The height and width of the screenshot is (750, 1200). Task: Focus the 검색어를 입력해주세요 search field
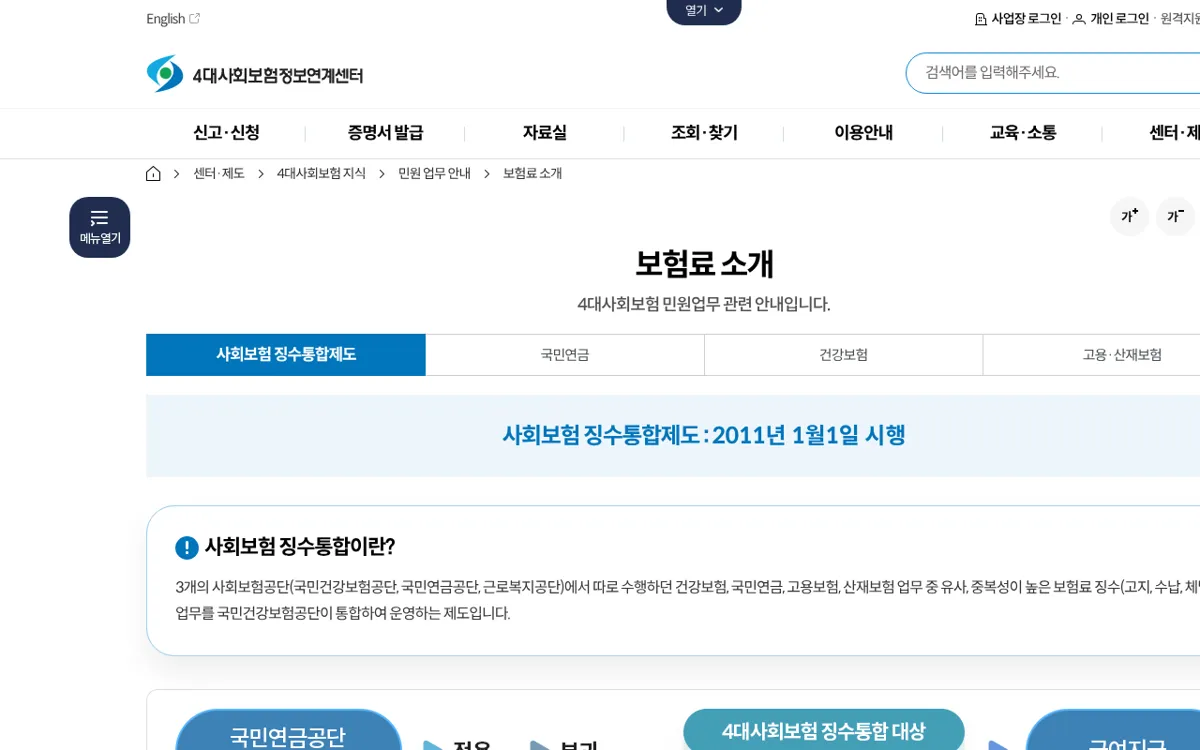(1053, 73)
